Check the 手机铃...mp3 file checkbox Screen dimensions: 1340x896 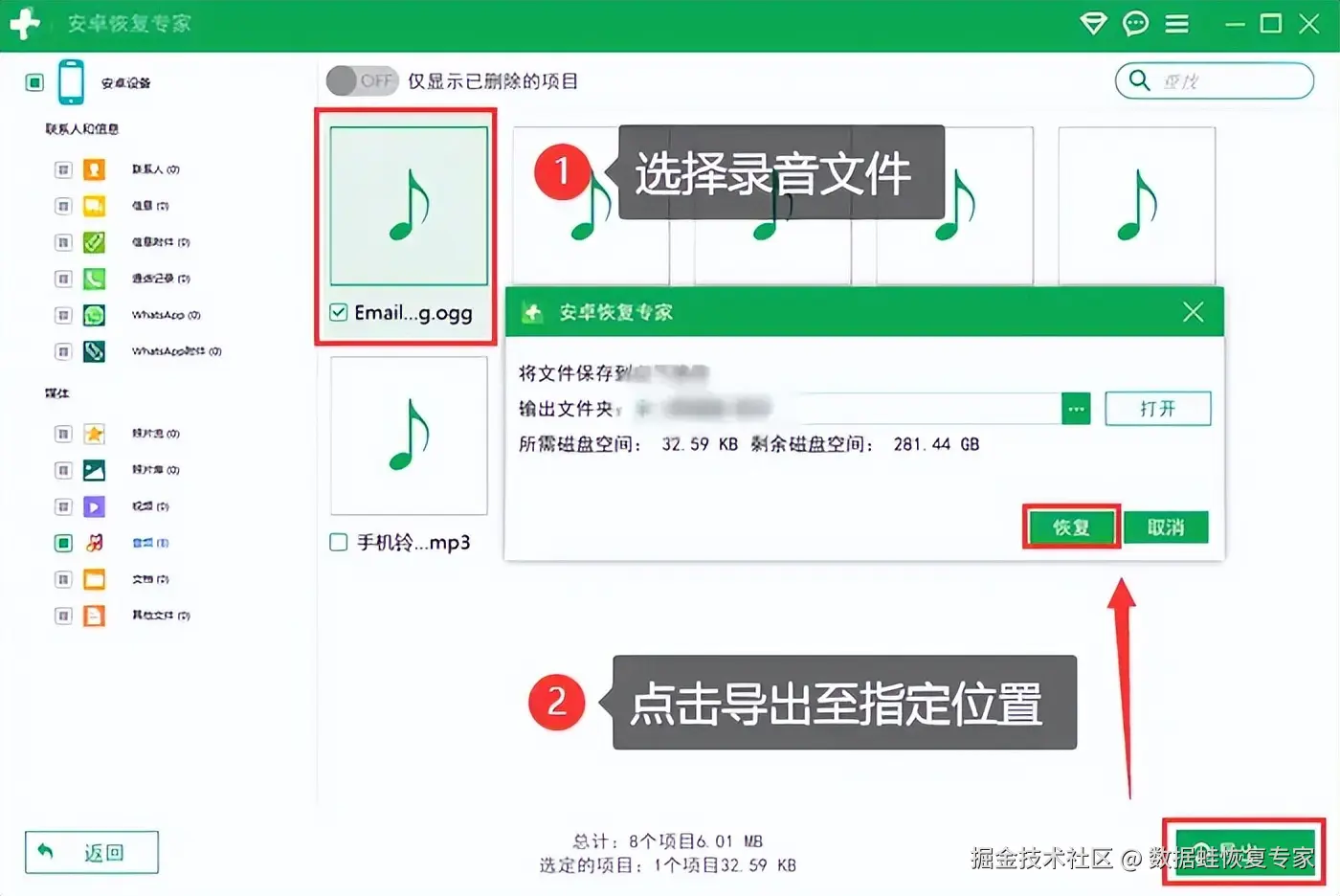(x=339, y=543)
